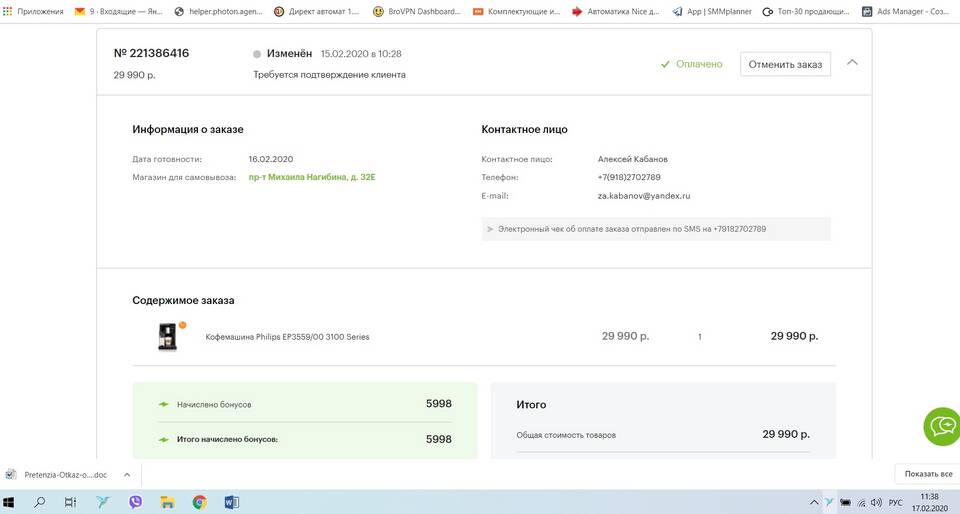The image size is (960, 514).
Task: Open the battery status tray icon
Action: pos(846,502)
